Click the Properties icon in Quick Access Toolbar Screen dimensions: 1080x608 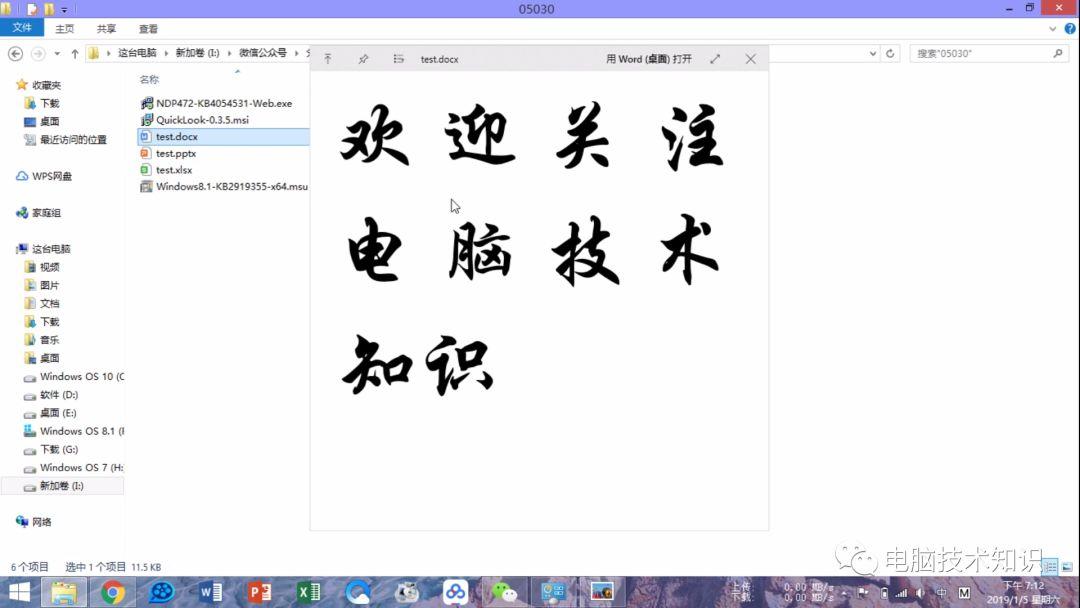point(32,9)
